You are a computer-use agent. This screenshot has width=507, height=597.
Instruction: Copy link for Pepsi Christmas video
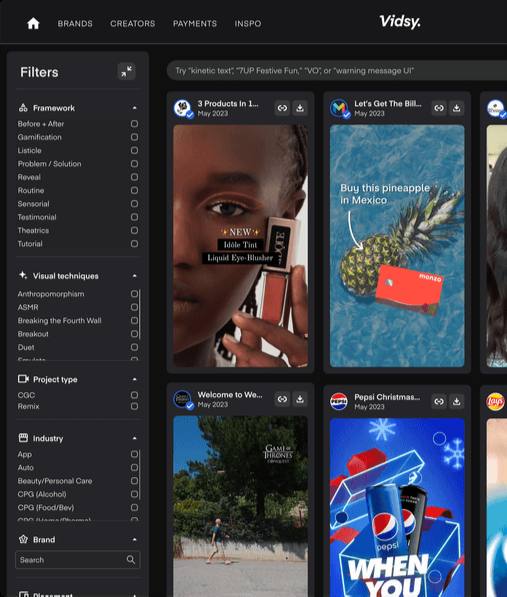(439, 401)
